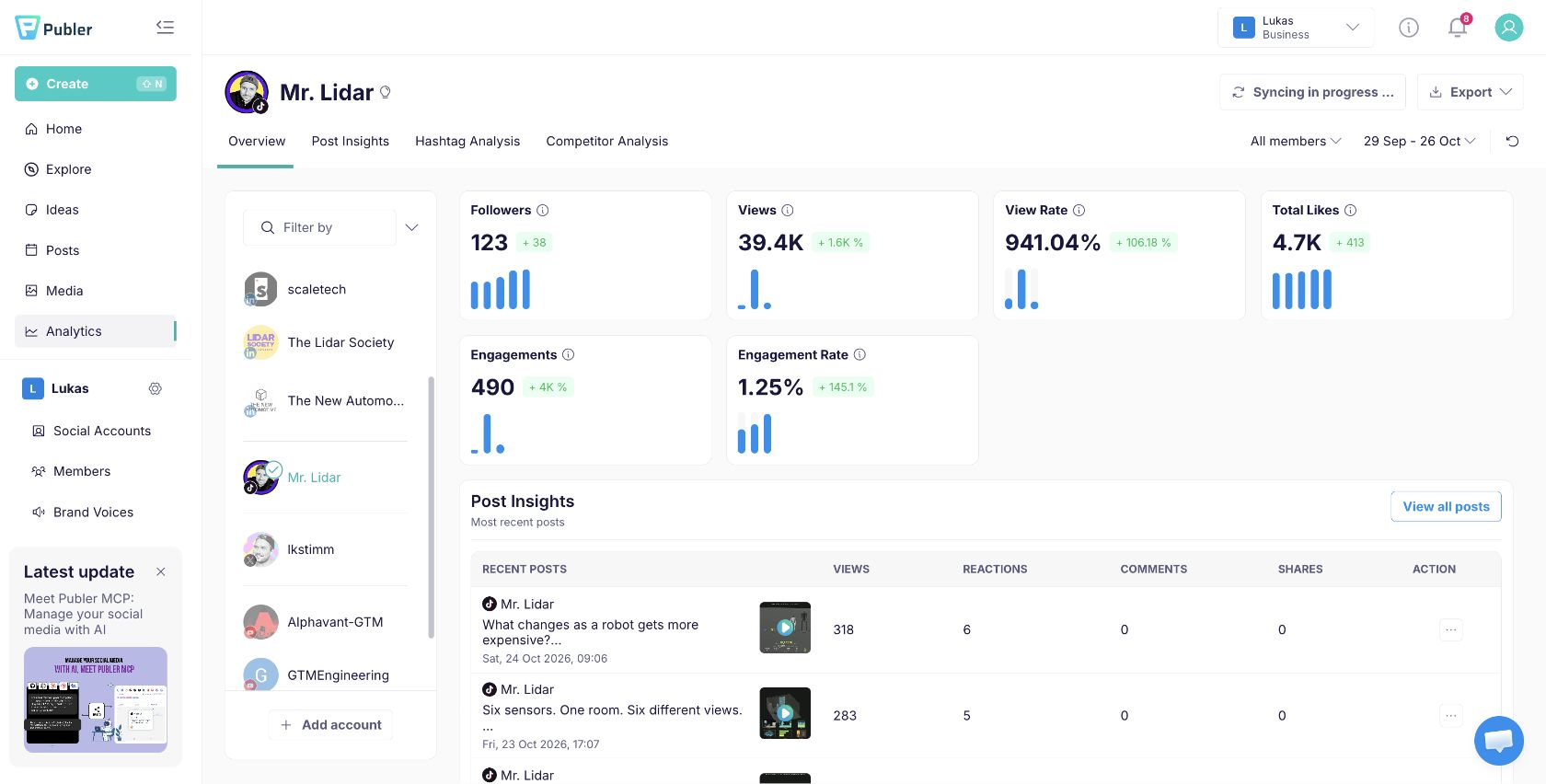
Task: Open Lukas workspace settings gear
Action: [x=156, y=388]
